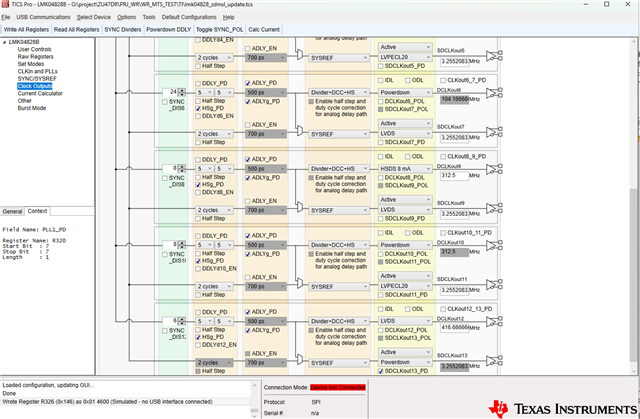640x419 pixels.
Task: Open the 500 ps analog delay dropdown for DCLKout10
Action: click(265, 245)
